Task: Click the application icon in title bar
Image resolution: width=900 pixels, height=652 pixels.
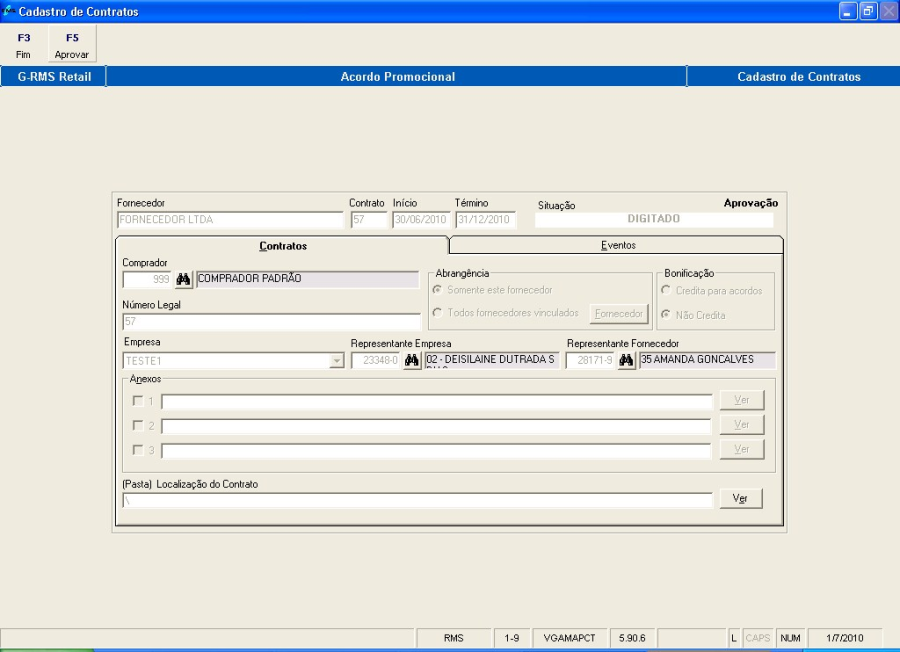Action: [x=10, y=11]
